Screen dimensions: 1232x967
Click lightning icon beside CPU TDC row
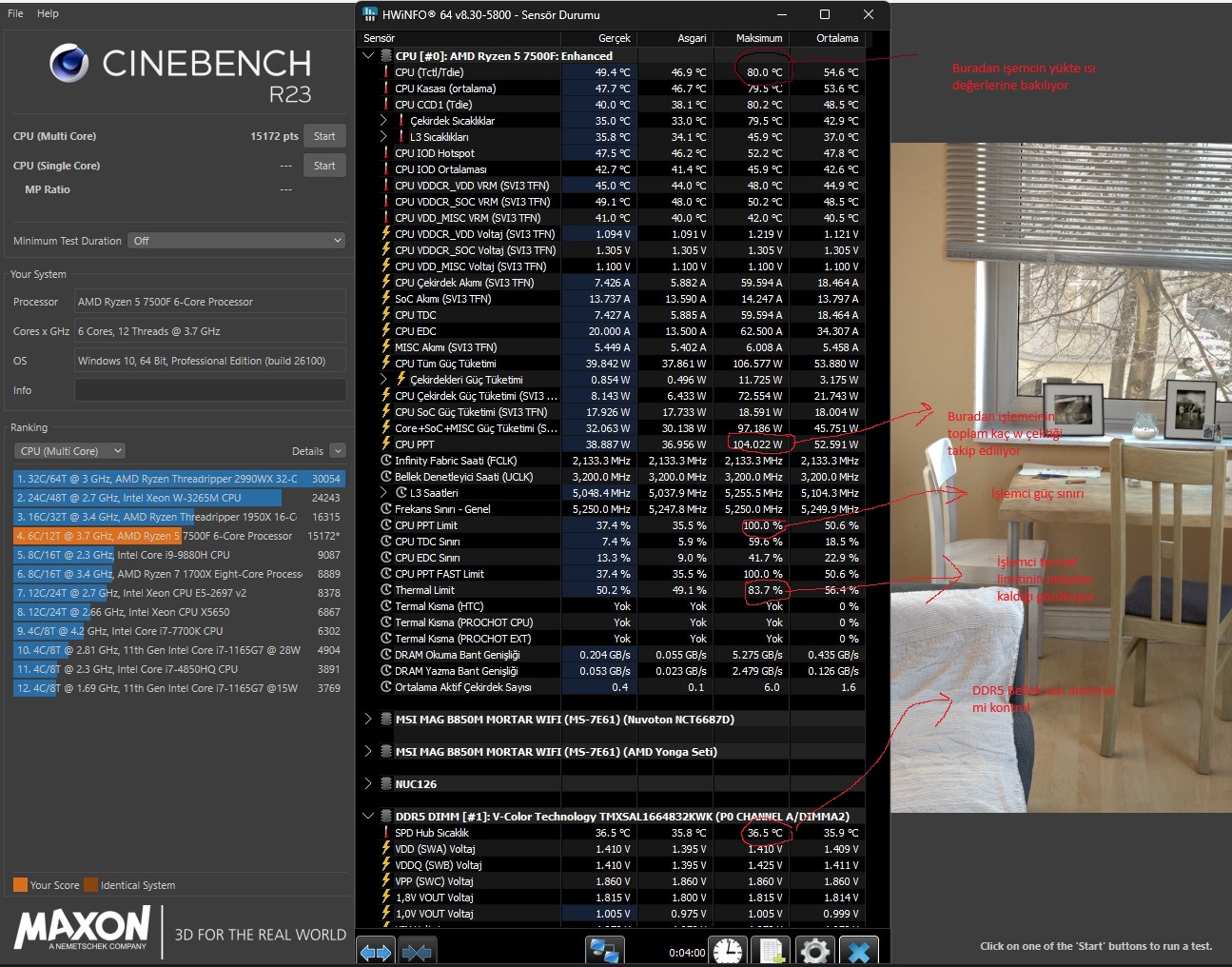click(385, 315)
